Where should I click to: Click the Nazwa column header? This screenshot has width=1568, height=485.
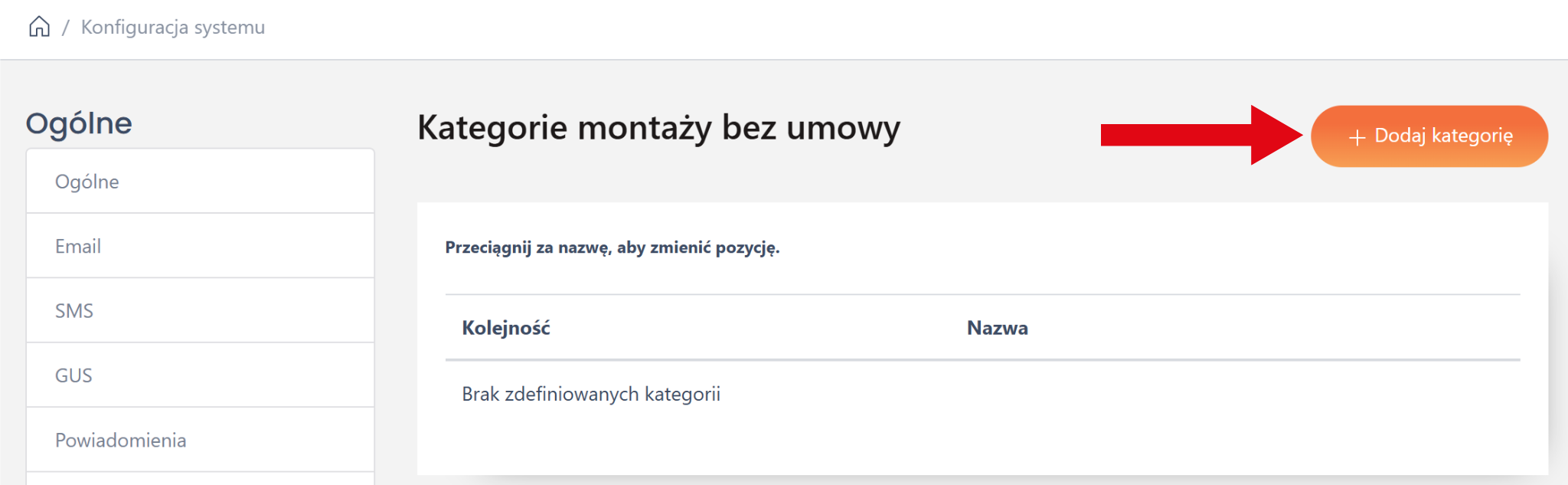(997, 328)
